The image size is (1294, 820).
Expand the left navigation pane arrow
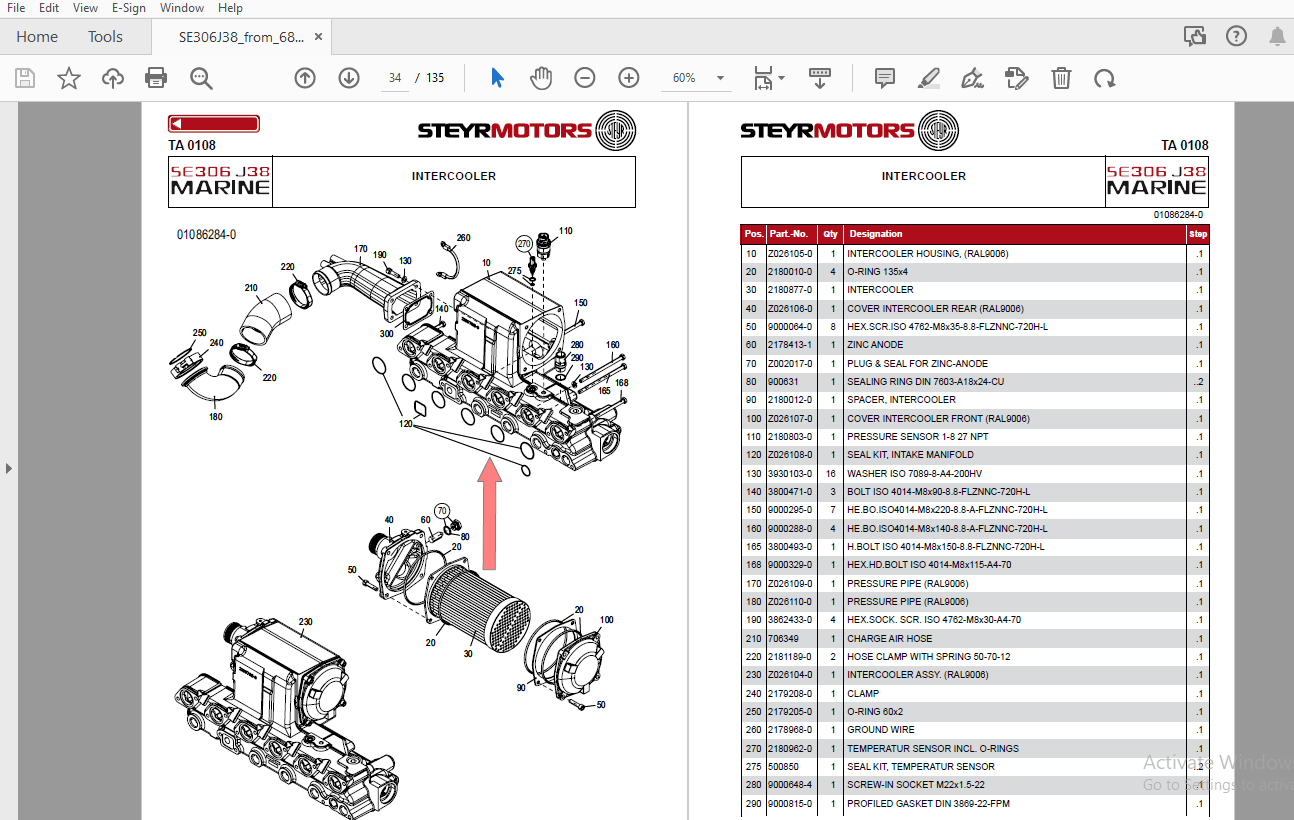9,467
